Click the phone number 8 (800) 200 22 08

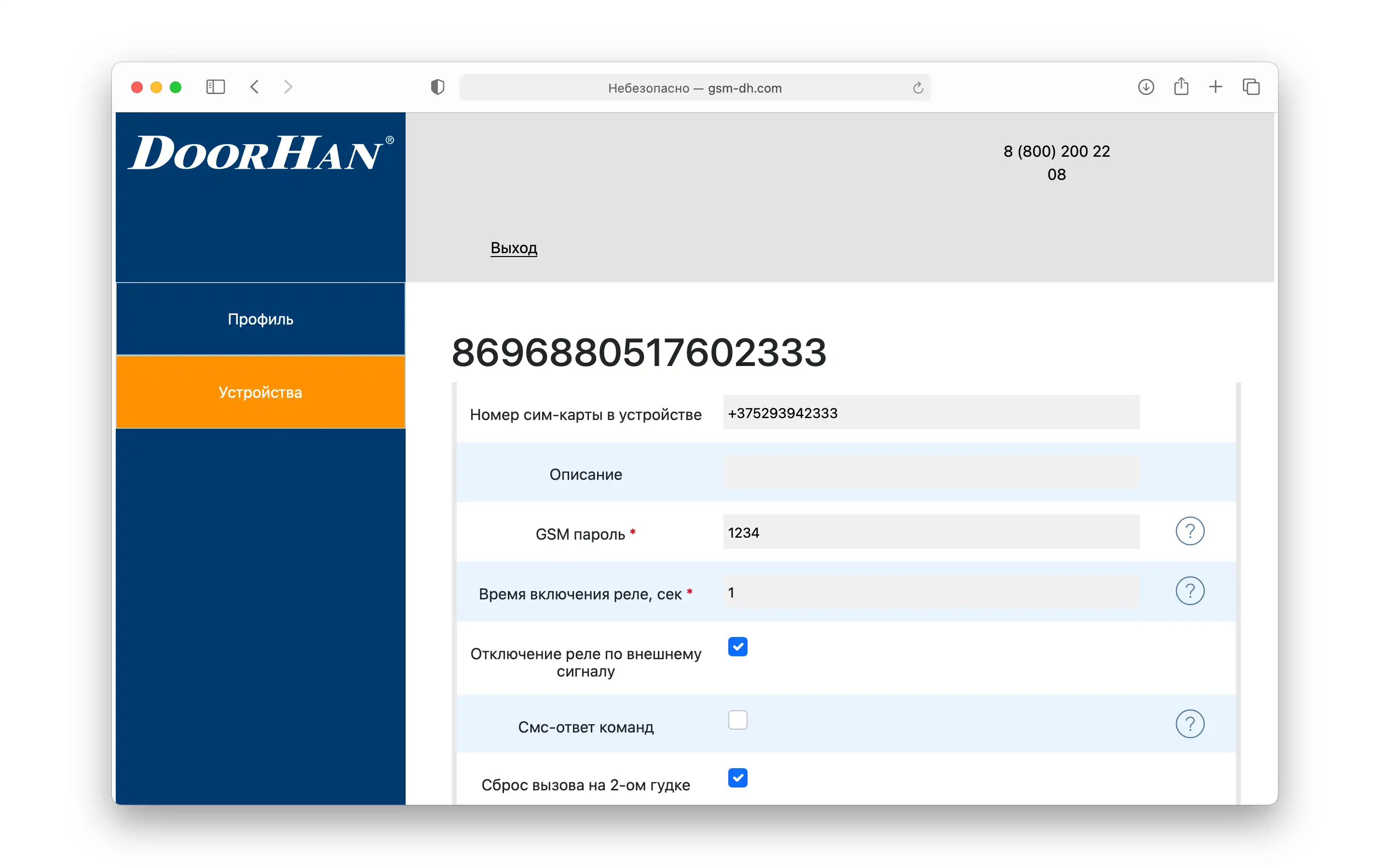(1056, 163)
